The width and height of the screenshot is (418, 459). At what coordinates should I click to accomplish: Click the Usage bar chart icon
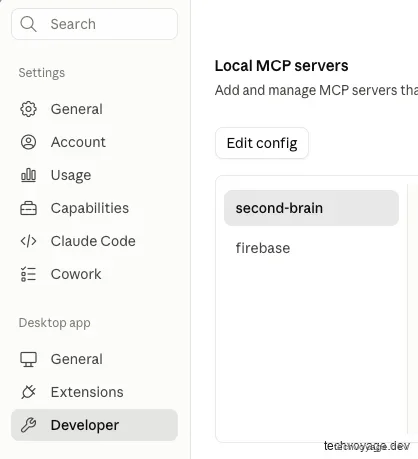point(28,175)
